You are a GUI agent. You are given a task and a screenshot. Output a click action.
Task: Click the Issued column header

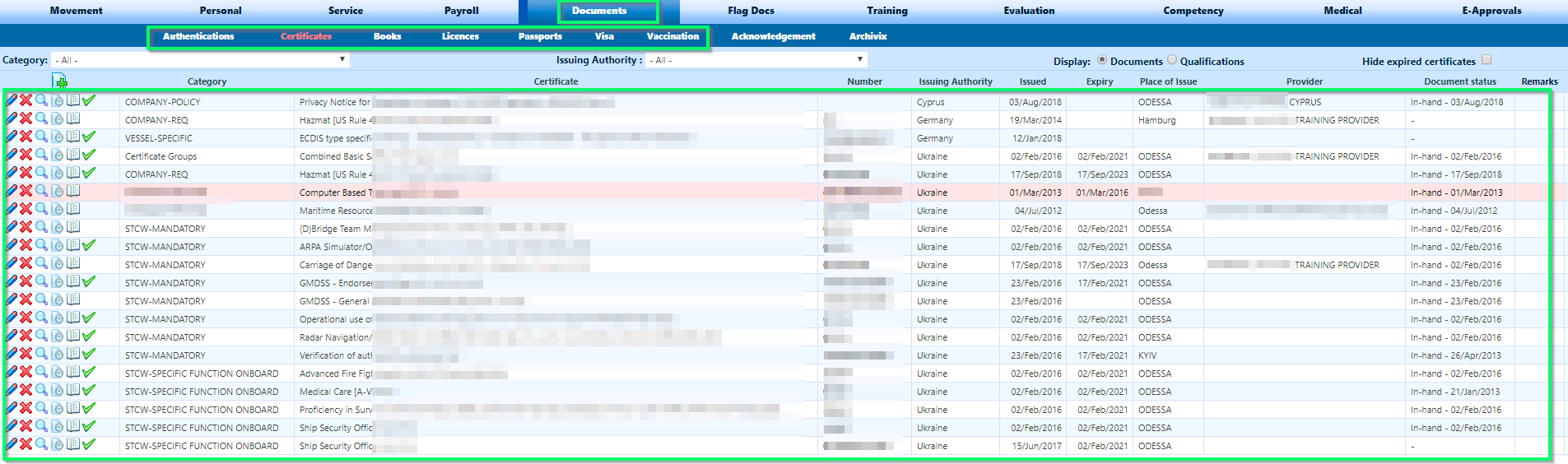(1033, 81)
